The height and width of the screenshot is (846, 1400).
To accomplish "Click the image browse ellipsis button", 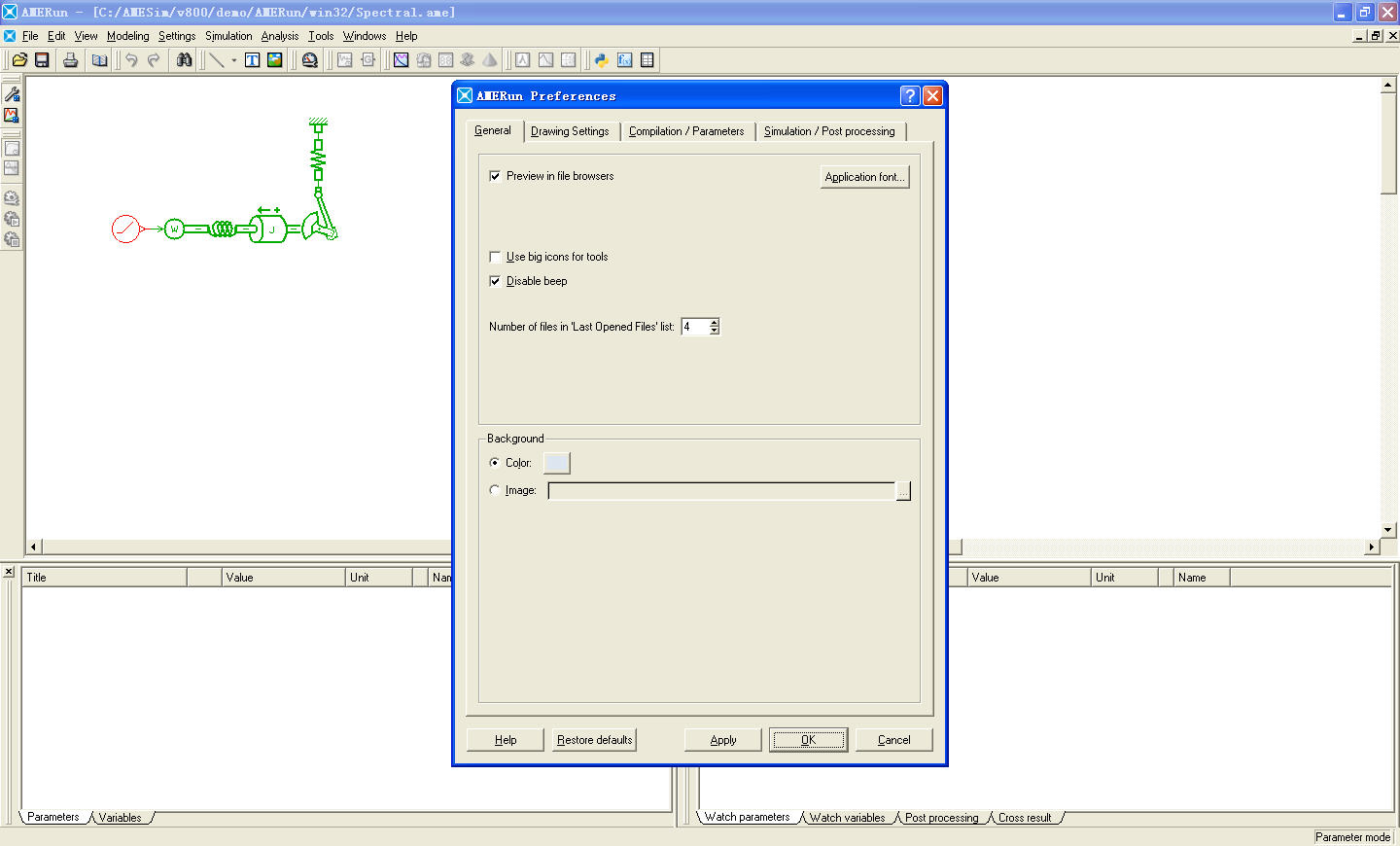I will pos(903,491).
